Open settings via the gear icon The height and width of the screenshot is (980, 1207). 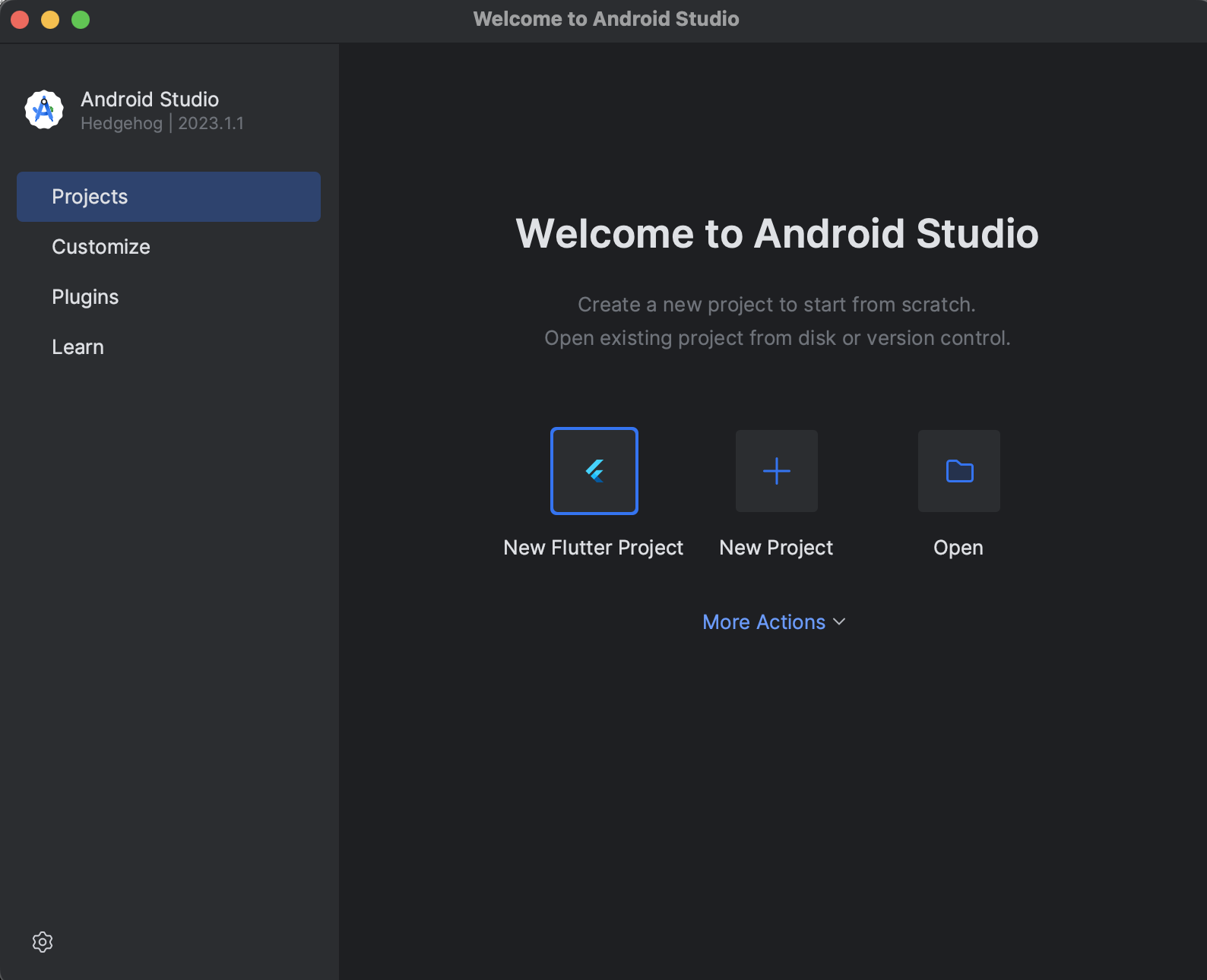point(43,942)
